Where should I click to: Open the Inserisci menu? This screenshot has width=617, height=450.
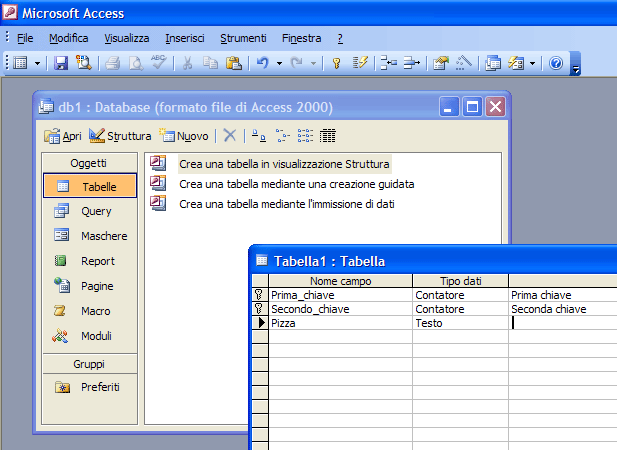[185, 38]
